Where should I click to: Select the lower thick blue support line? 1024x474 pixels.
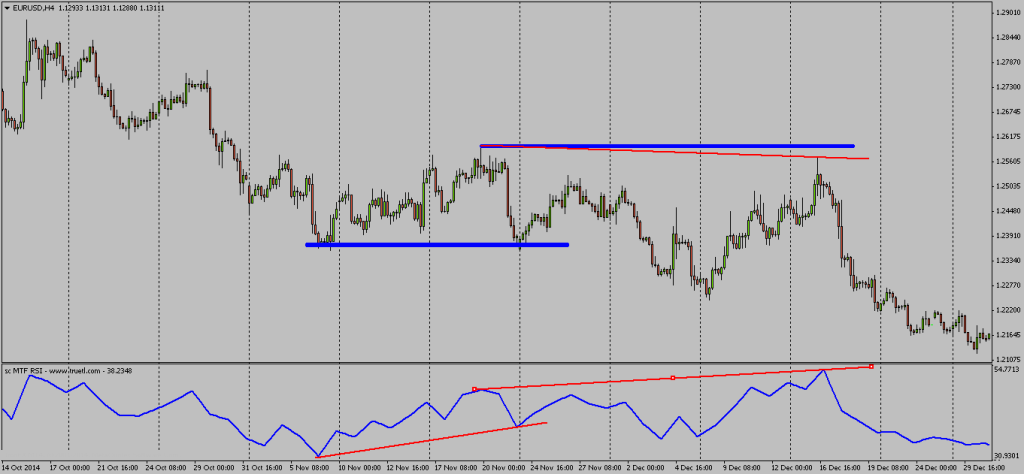click(437, 245)
